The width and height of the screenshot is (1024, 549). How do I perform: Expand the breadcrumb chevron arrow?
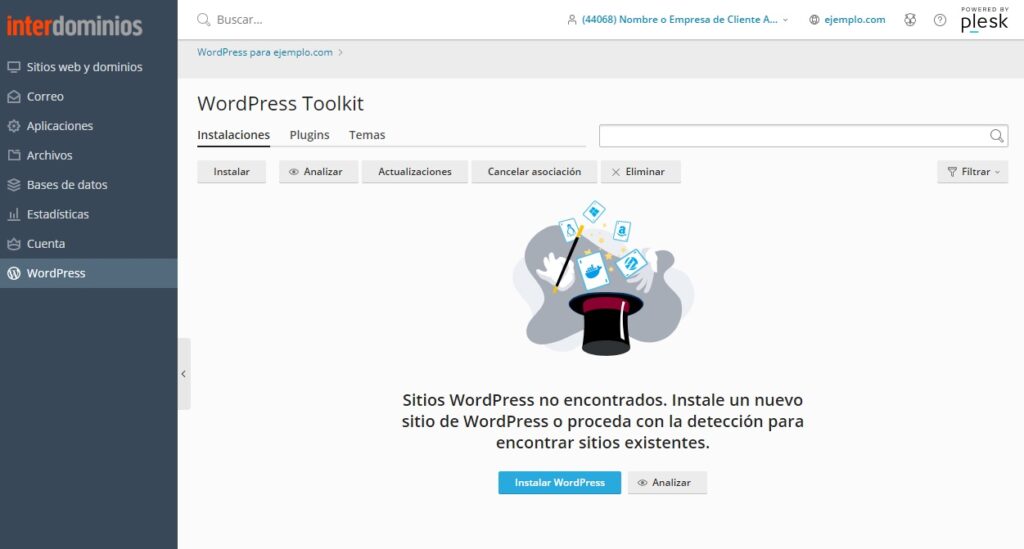click(340, 52)
